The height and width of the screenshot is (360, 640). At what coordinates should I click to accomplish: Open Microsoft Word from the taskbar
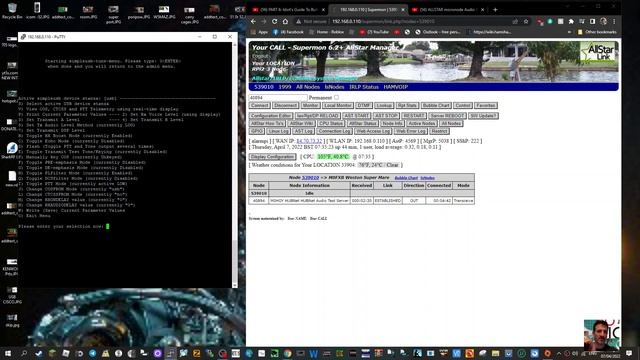pos(313,353)
